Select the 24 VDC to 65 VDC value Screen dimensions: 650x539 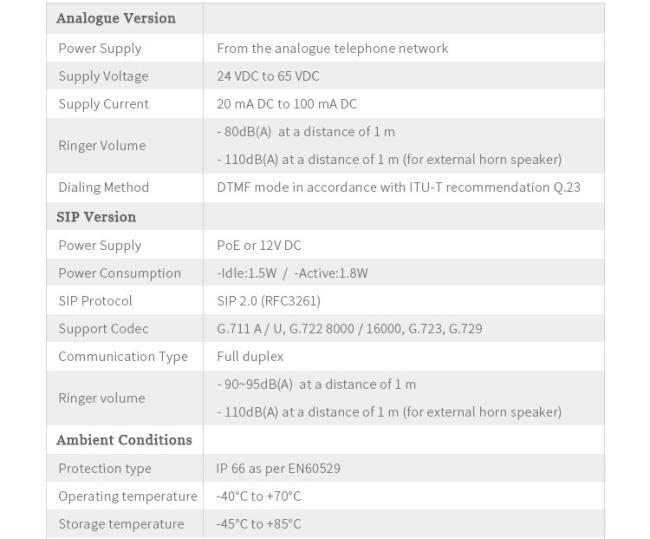tap(268, 76)
